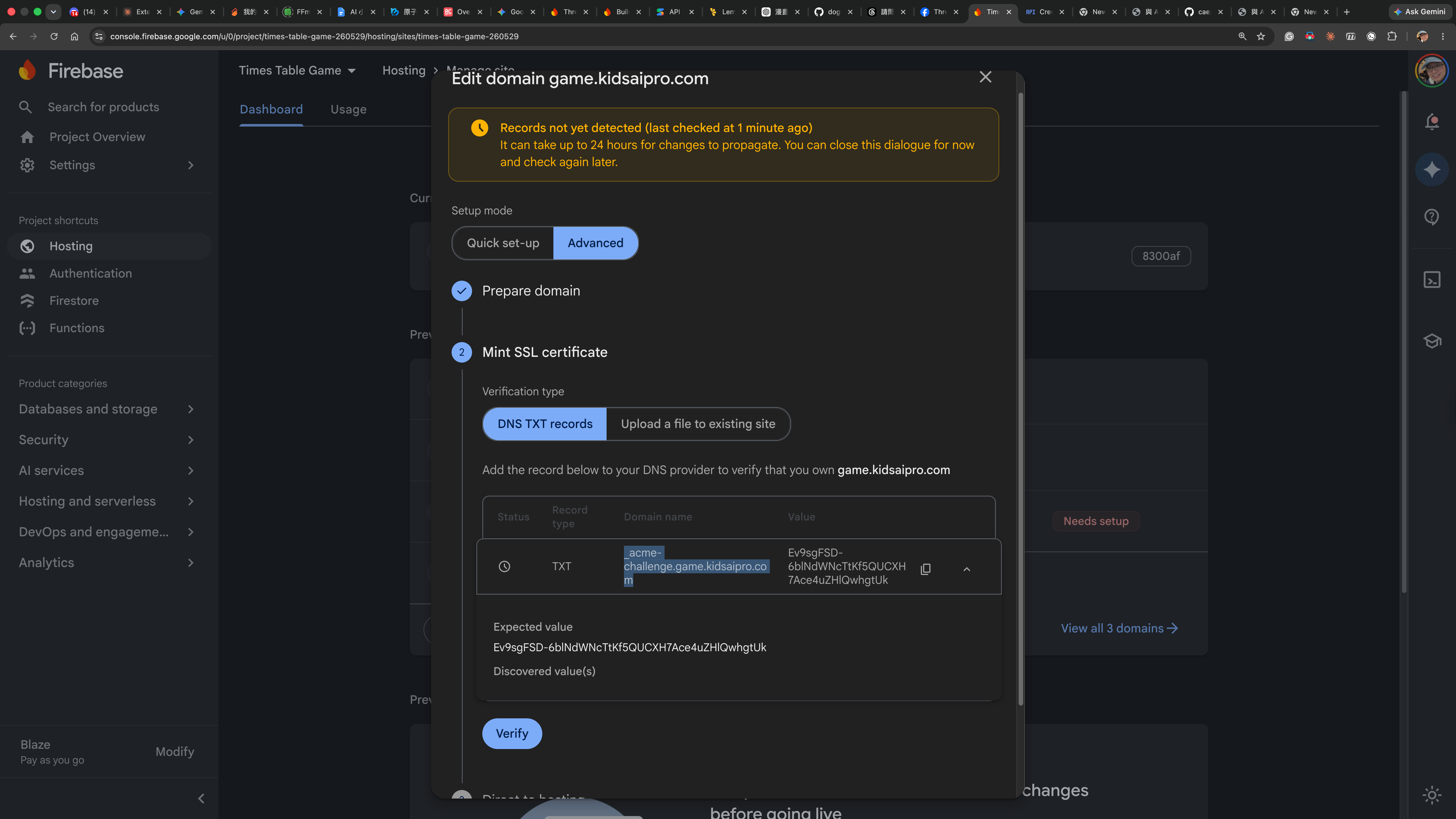Copy the TXT record value
This screenshot has width=1456, height=819.
pos(925,569)
